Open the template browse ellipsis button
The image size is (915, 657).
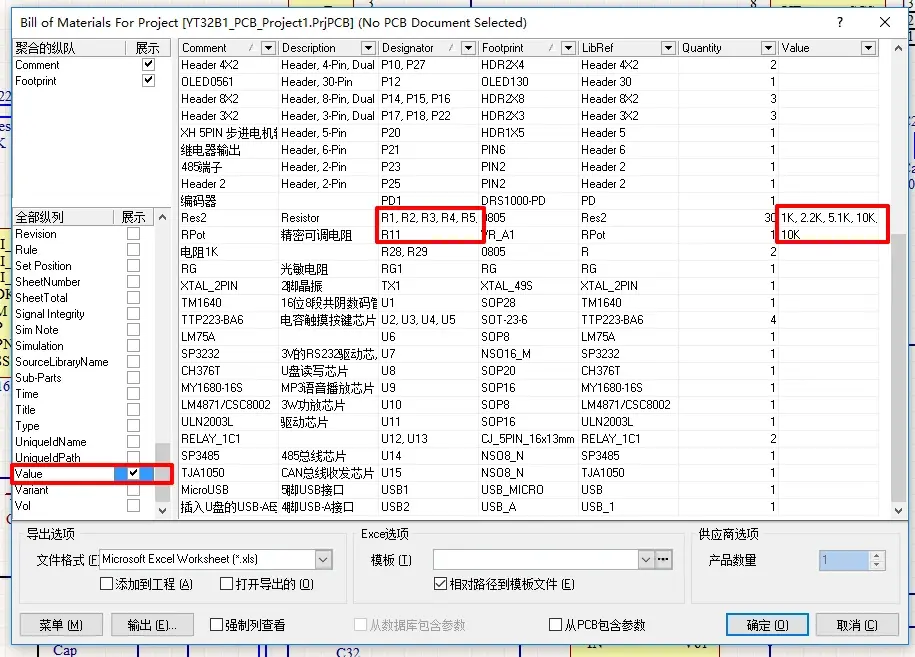(x=662, y=560)
